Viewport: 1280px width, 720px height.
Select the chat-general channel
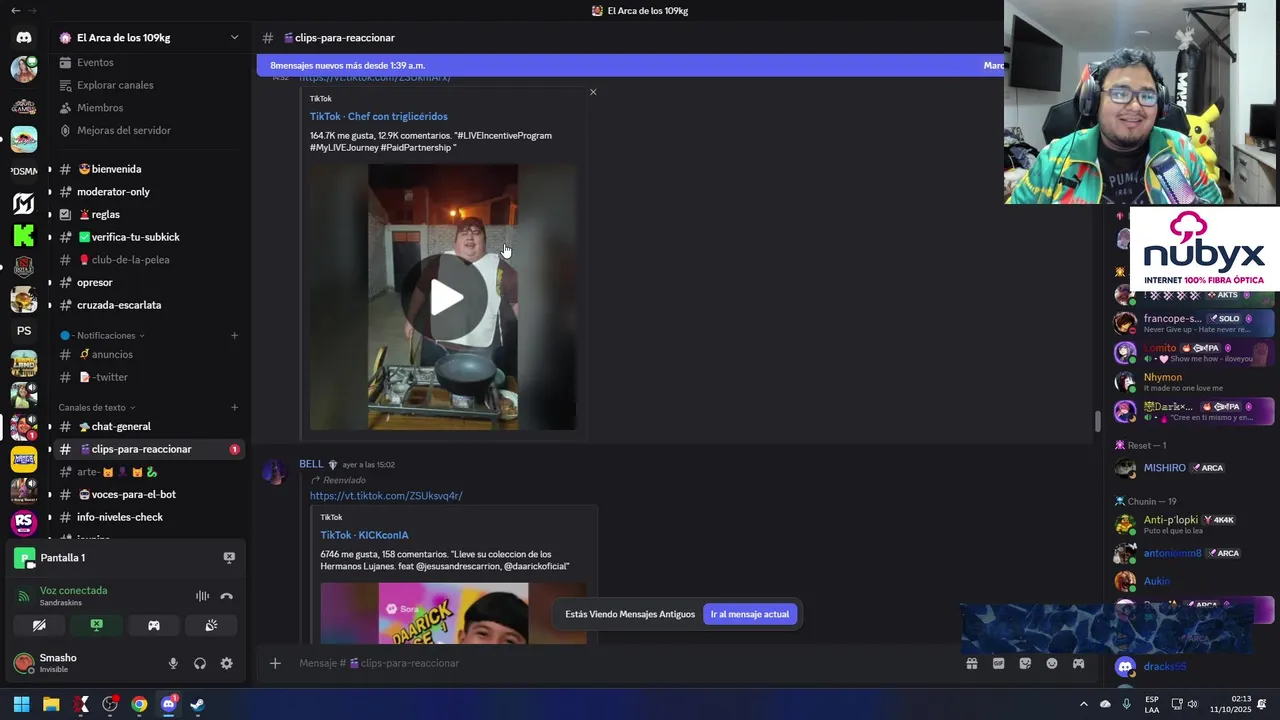(x=150, y=427)
